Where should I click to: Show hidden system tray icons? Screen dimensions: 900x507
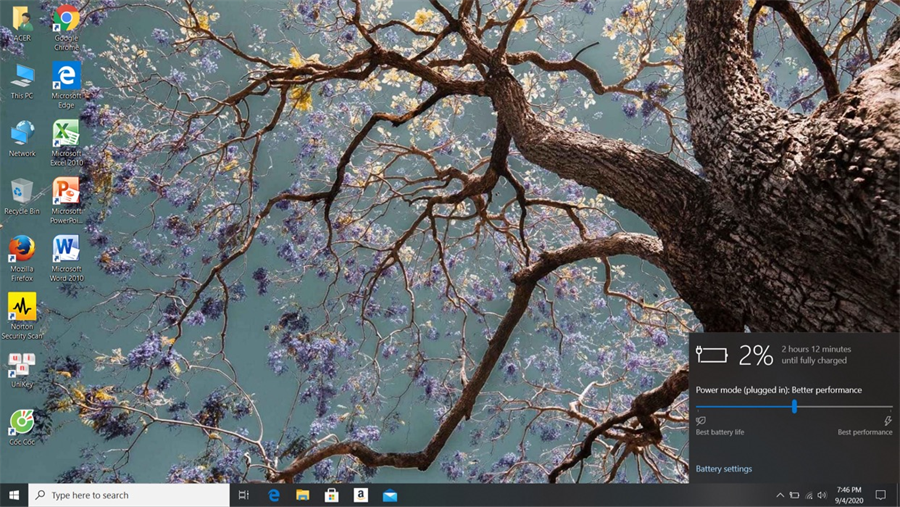(x=780, y=495)
